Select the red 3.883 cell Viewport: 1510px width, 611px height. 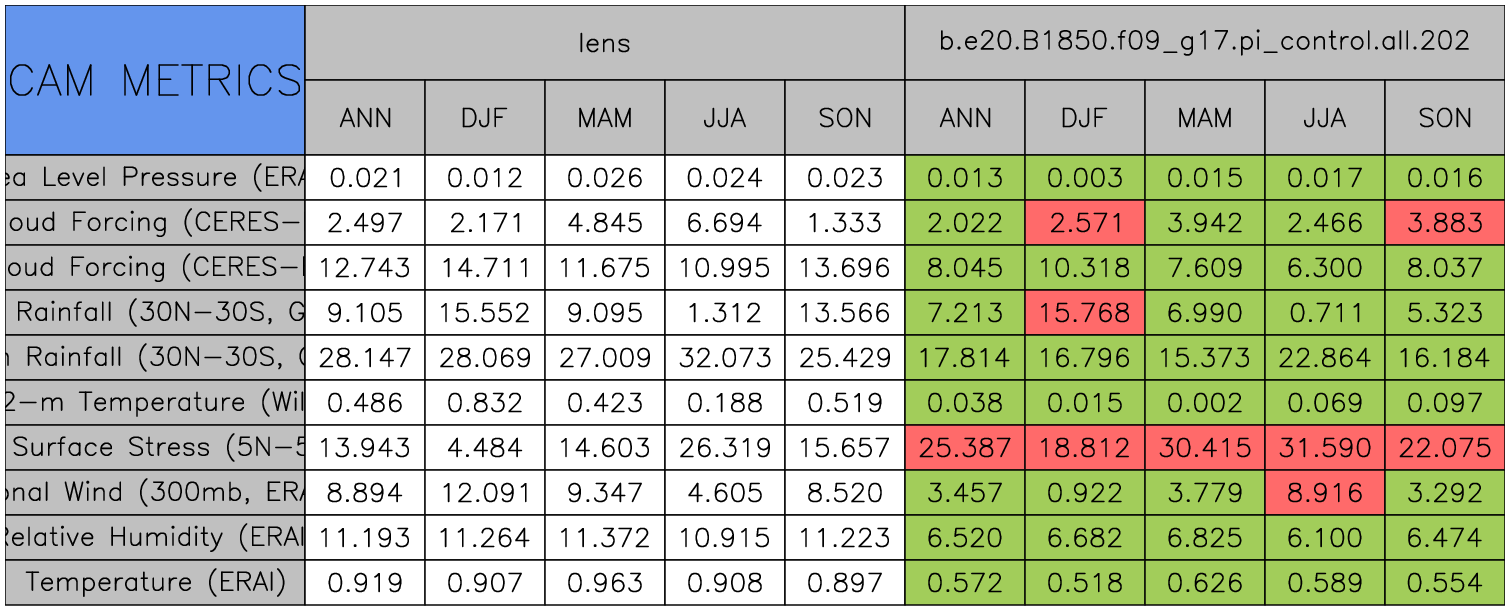pyautogui.click(x=1445, y=223)
